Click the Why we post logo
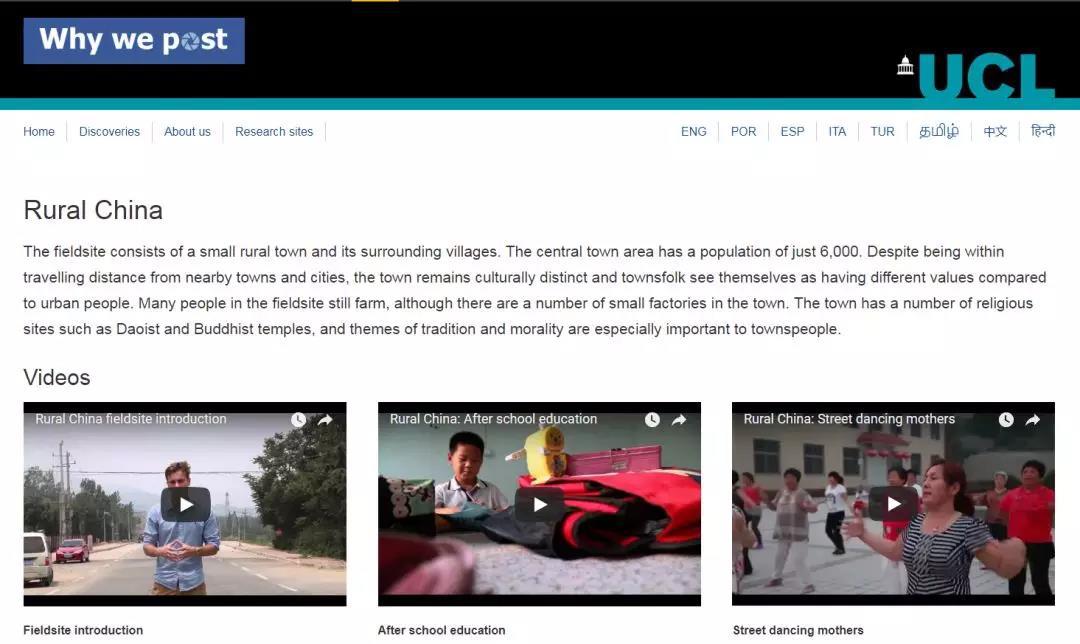The width and height of the screenshot is (1080, 644). coord(134,41)
